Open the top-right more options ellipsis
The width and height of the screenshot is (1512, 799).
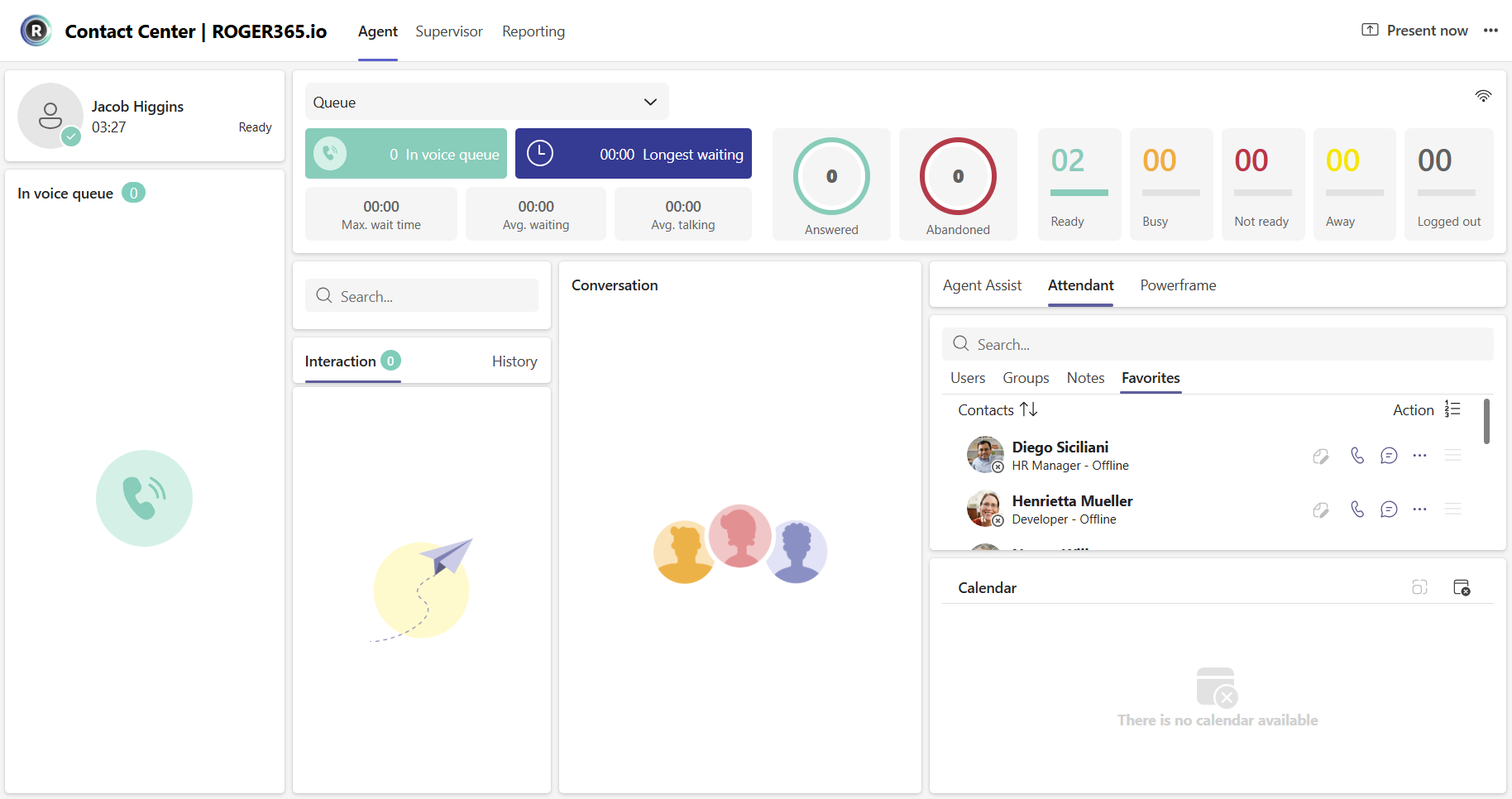(1490, 31)
